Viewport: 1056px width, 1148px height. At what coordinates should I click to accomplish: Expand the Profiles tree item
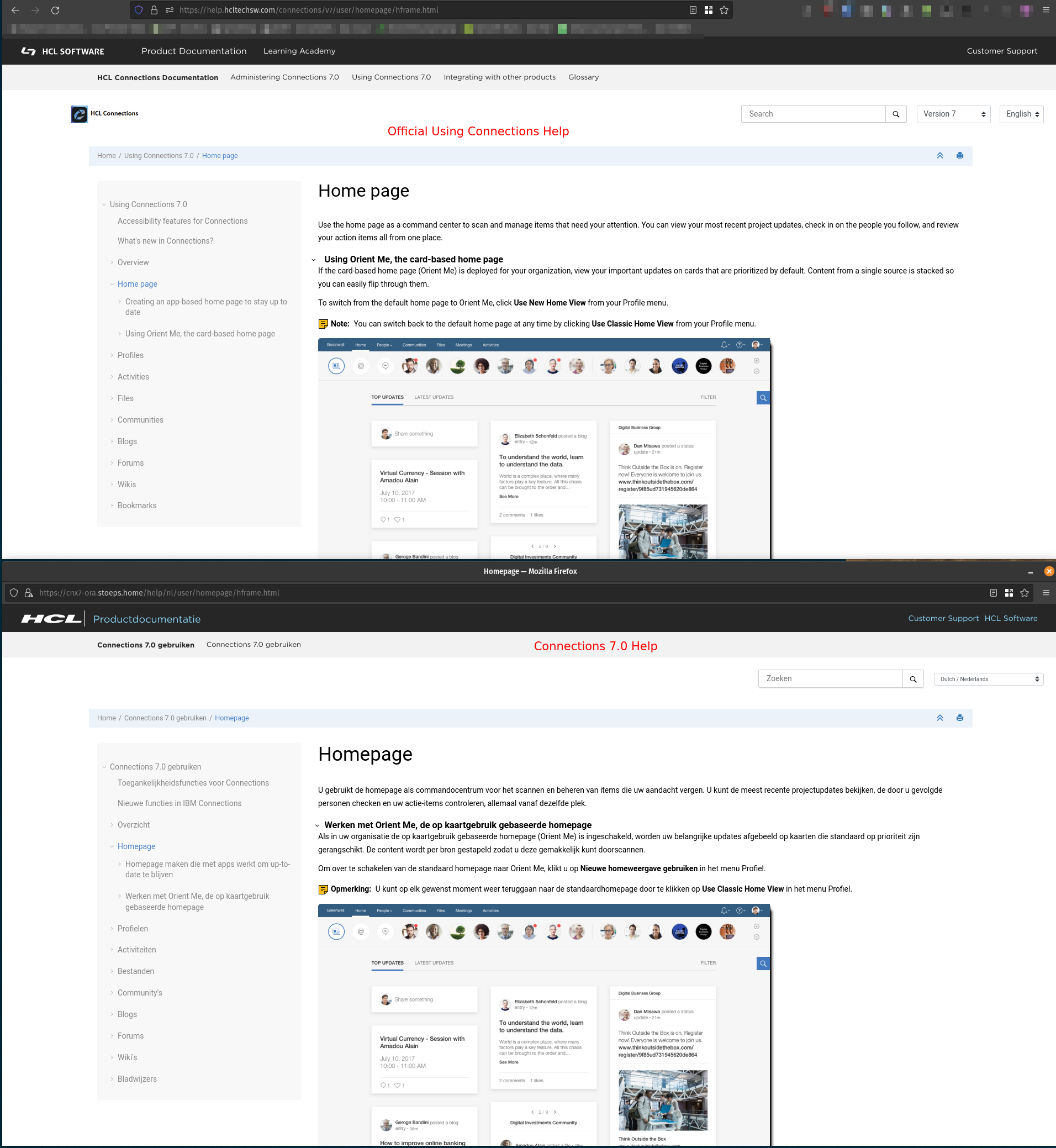[112, 356]
